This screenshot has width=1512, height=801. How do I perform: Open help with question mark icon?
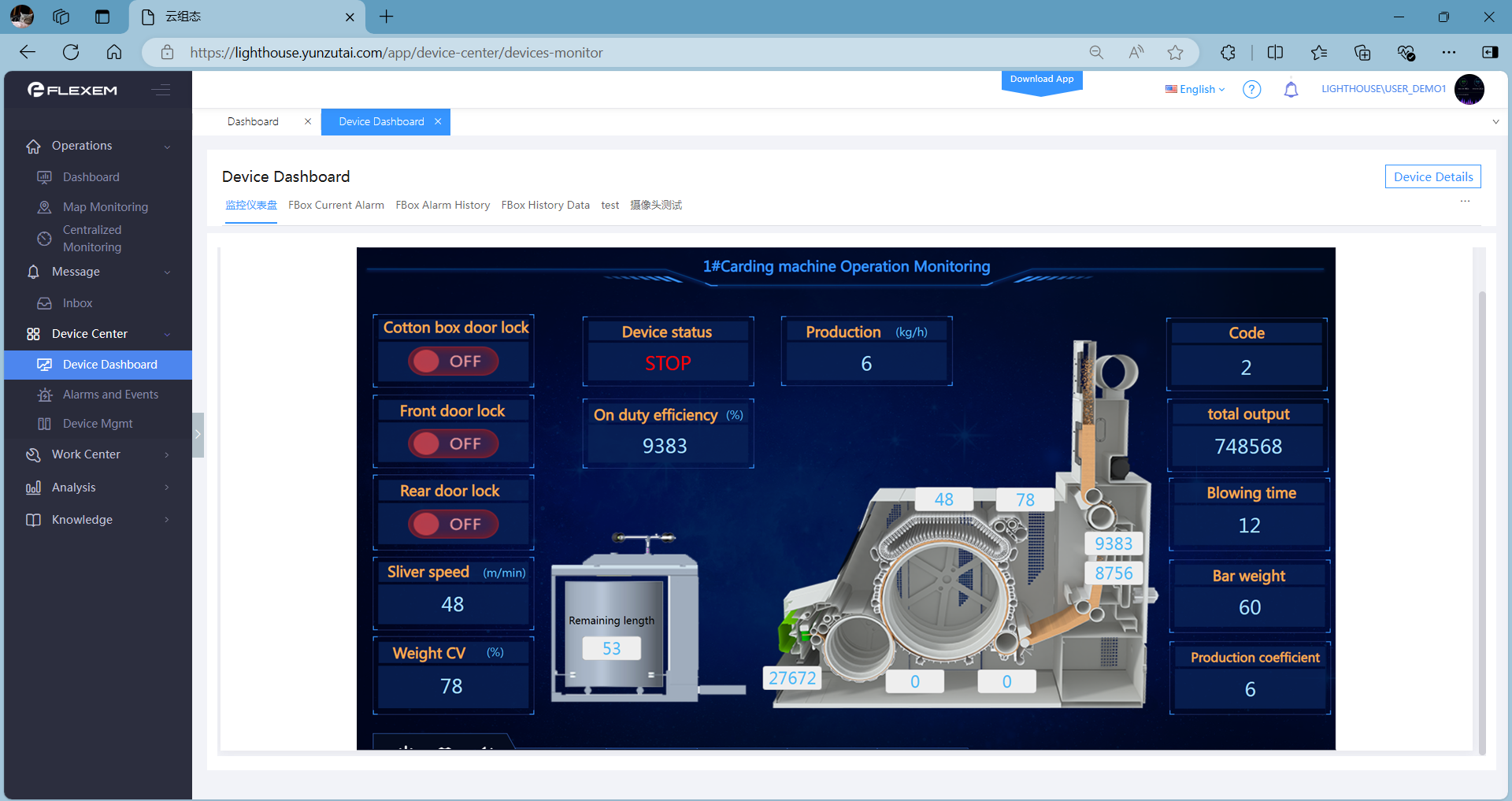pos(1251,89)
